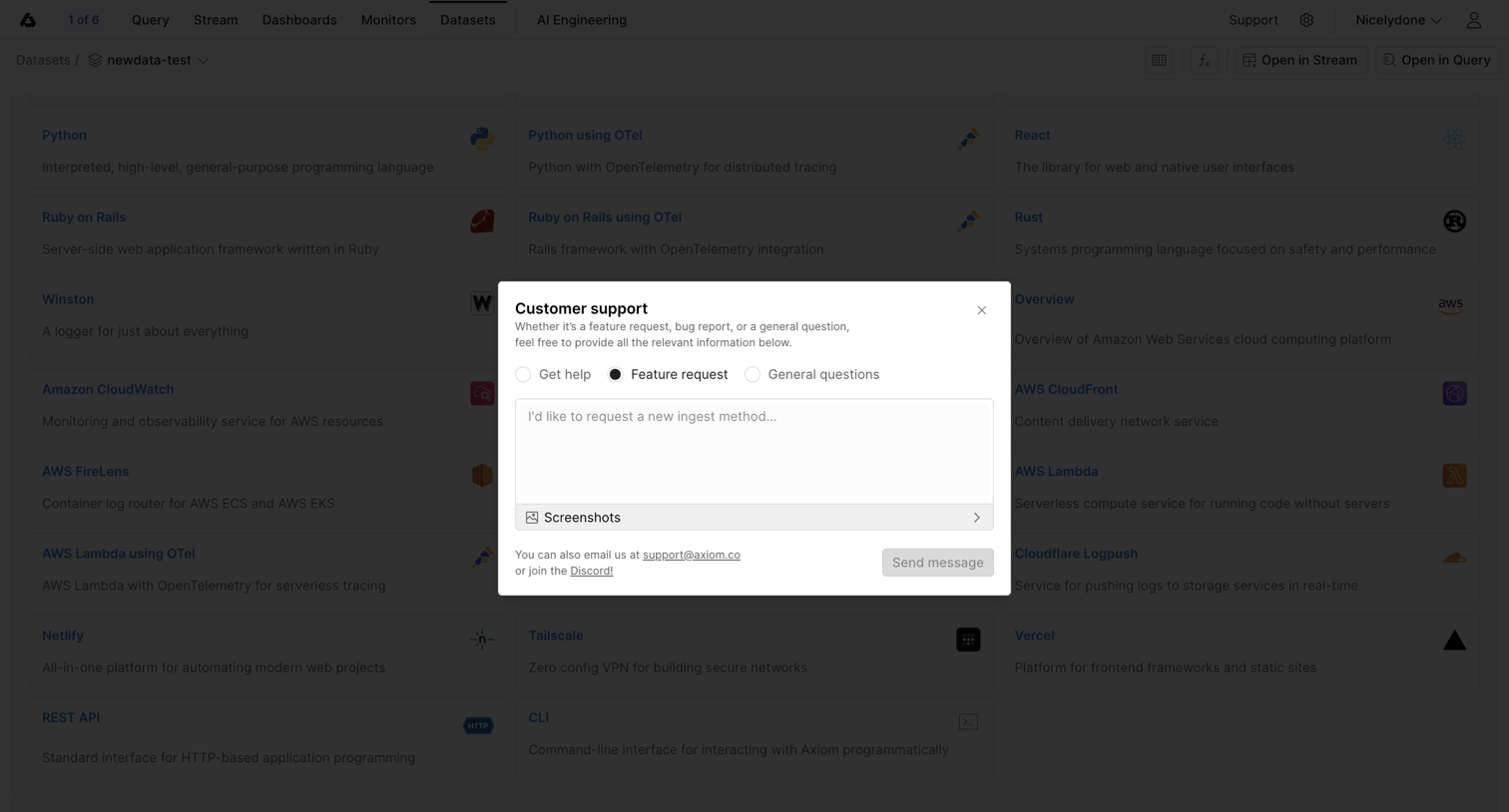1509x812 pixels.
Task: Click the AWS FireLens icon
Action: 482,475
